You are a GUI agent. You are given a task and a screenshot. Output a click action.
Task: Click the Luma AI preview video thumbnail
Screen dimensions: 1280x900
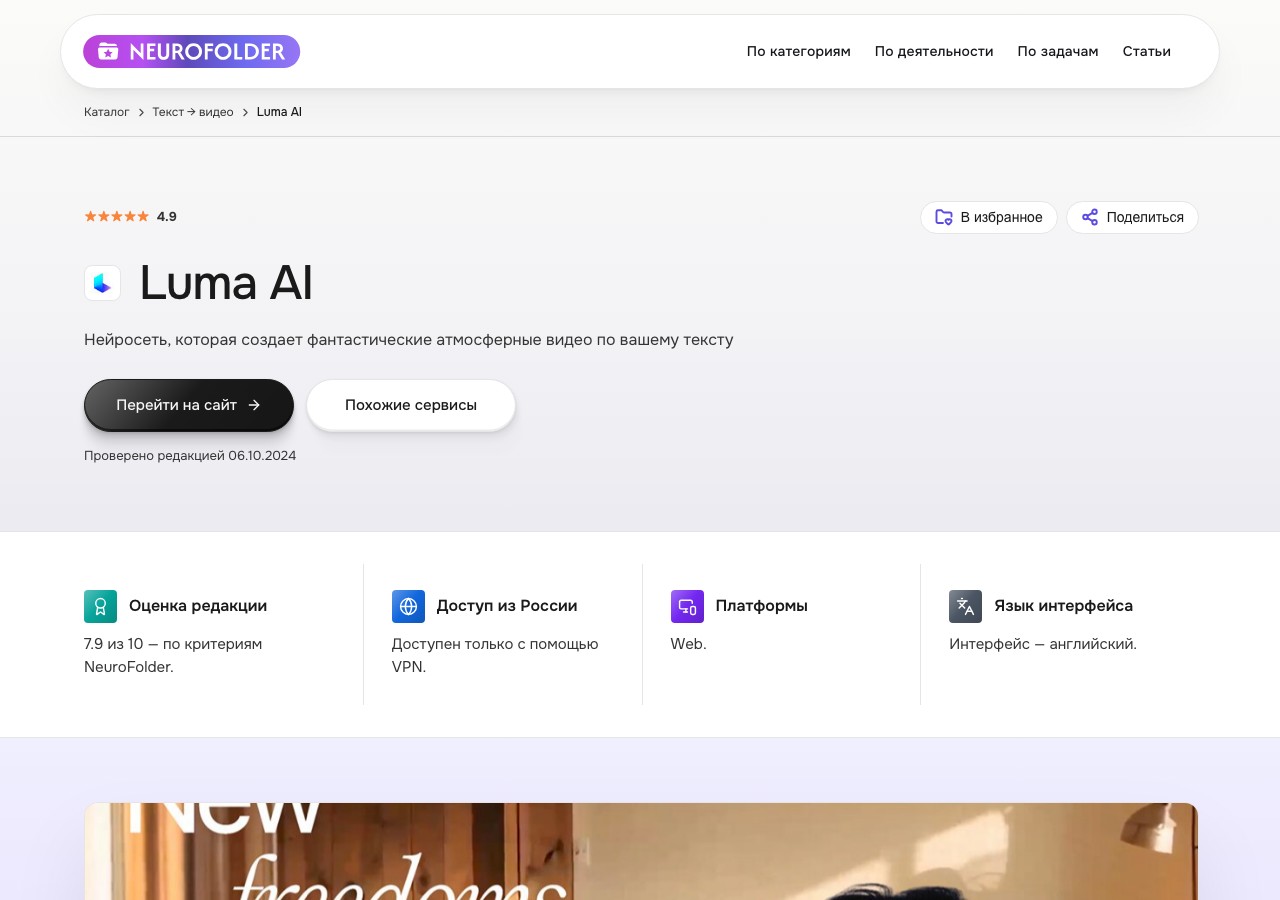(641, 851)
